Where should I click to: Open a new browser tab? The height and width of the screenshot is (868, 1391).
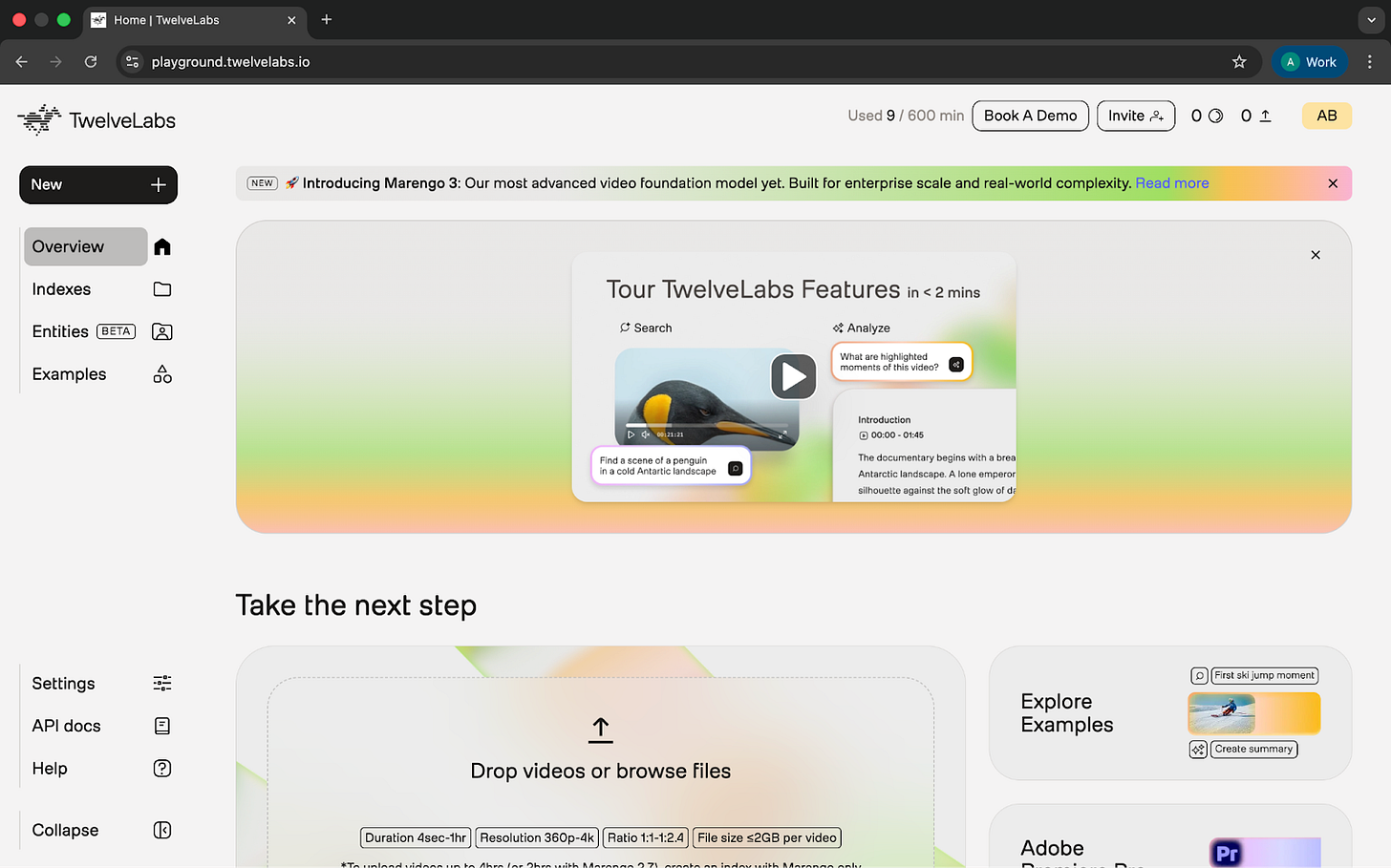pos(327,19)
